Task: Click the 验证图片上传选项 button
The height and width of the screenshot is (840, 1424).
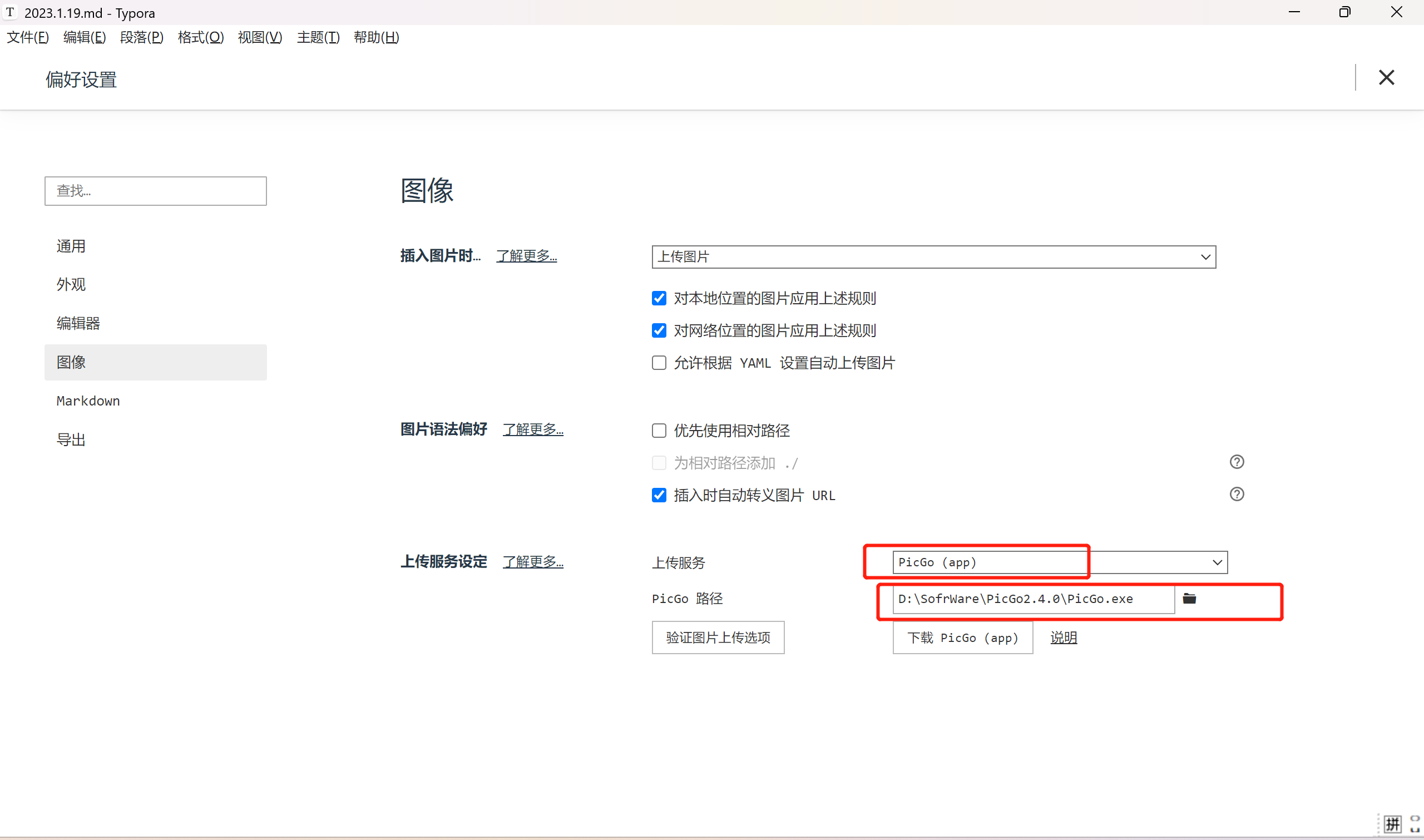Action: pos(718,638)
